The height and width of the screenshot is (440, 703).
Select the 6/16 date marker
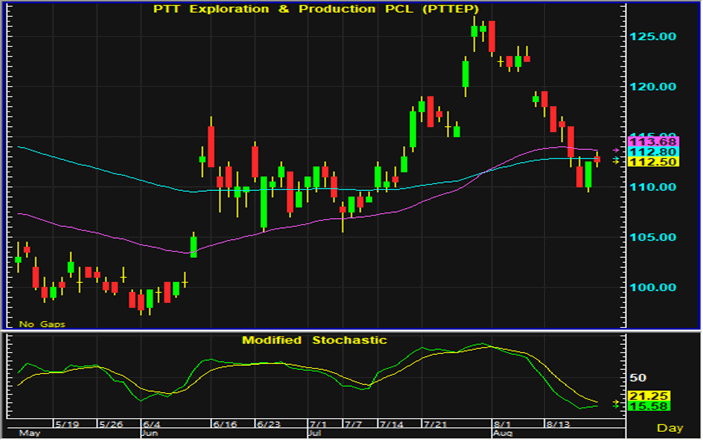click(x=224, y=424)
